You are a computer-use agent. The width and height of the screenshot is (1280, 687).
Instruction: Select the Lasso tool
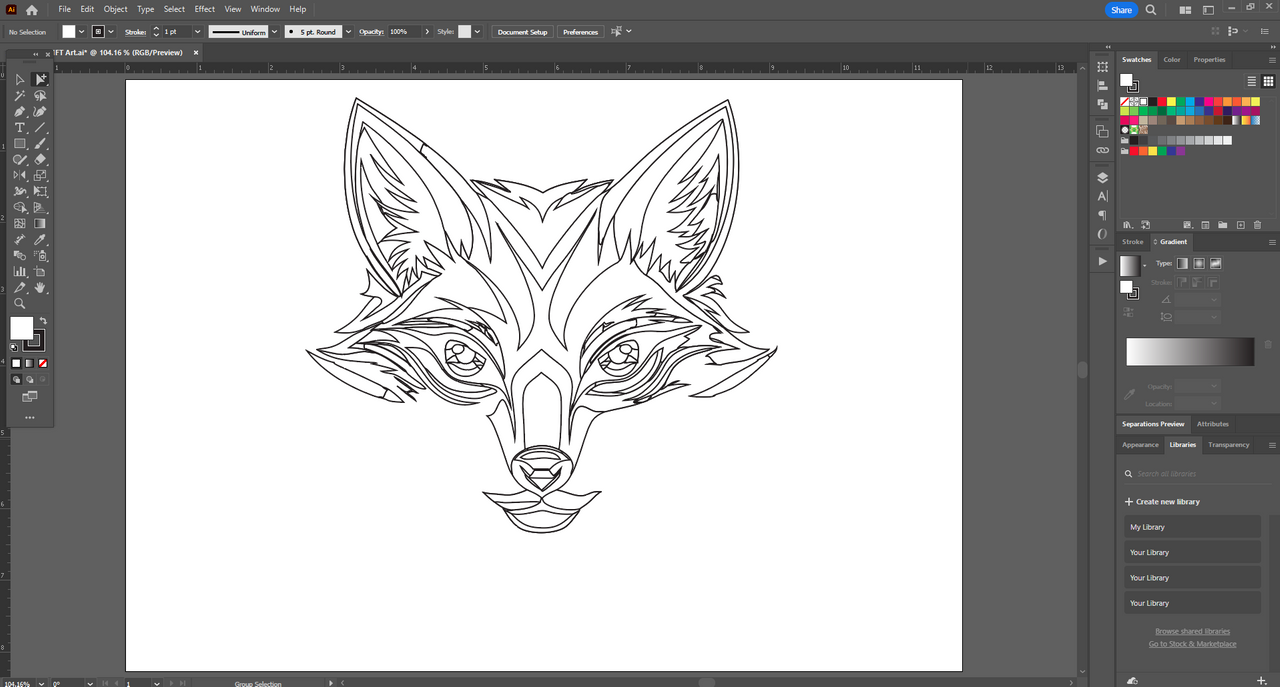click(40, 96)
